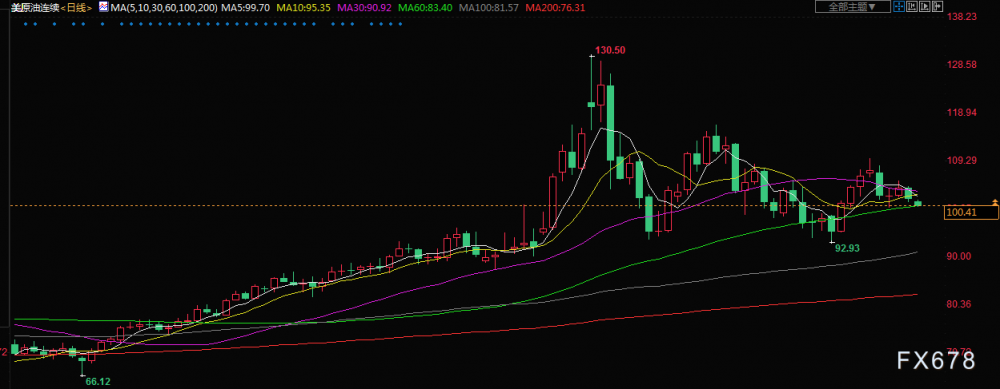Click the last blue event dot in row

[401, 24]
